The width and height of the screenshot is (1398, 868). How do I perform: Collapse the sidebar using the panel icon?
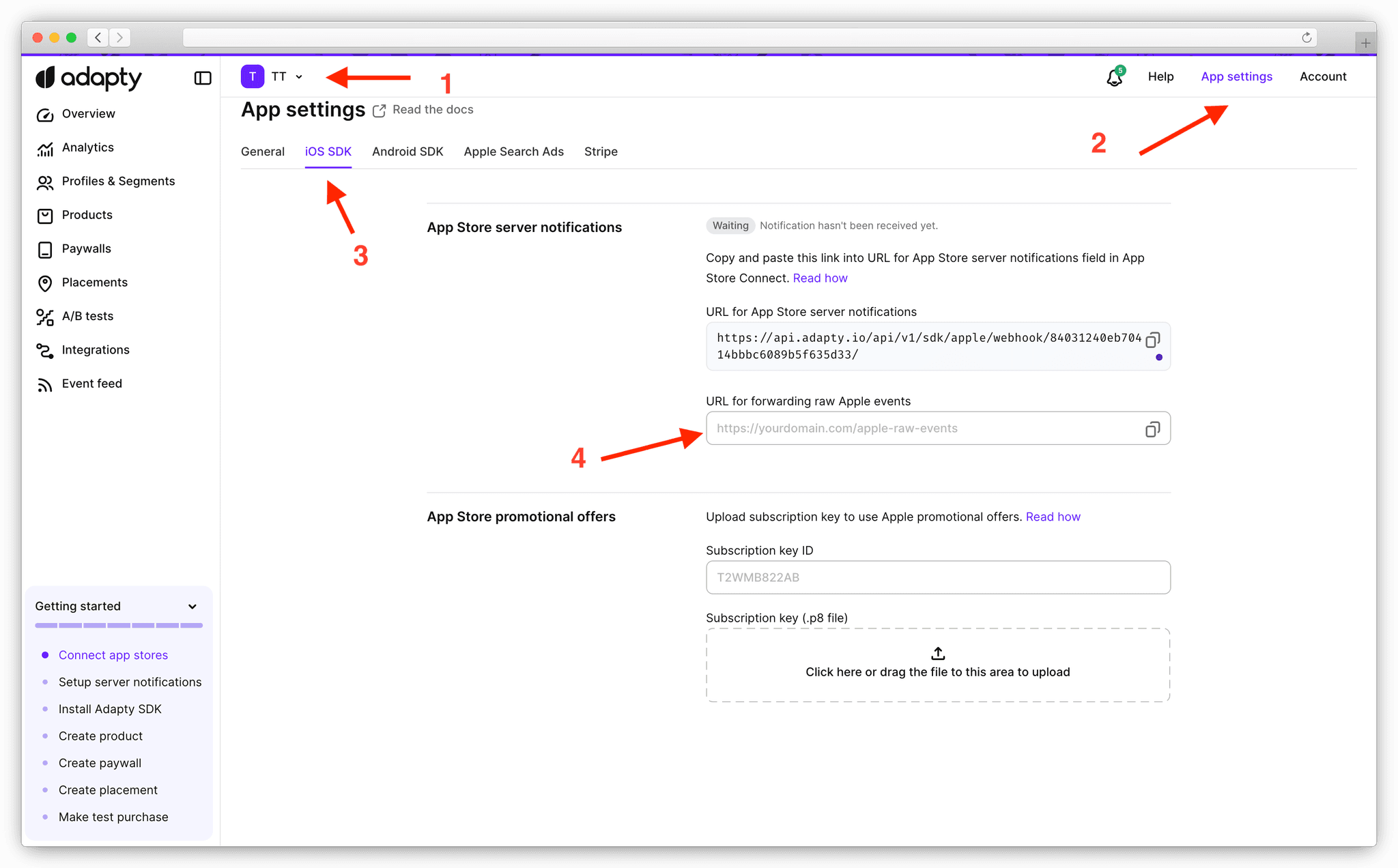coord(202,78)
